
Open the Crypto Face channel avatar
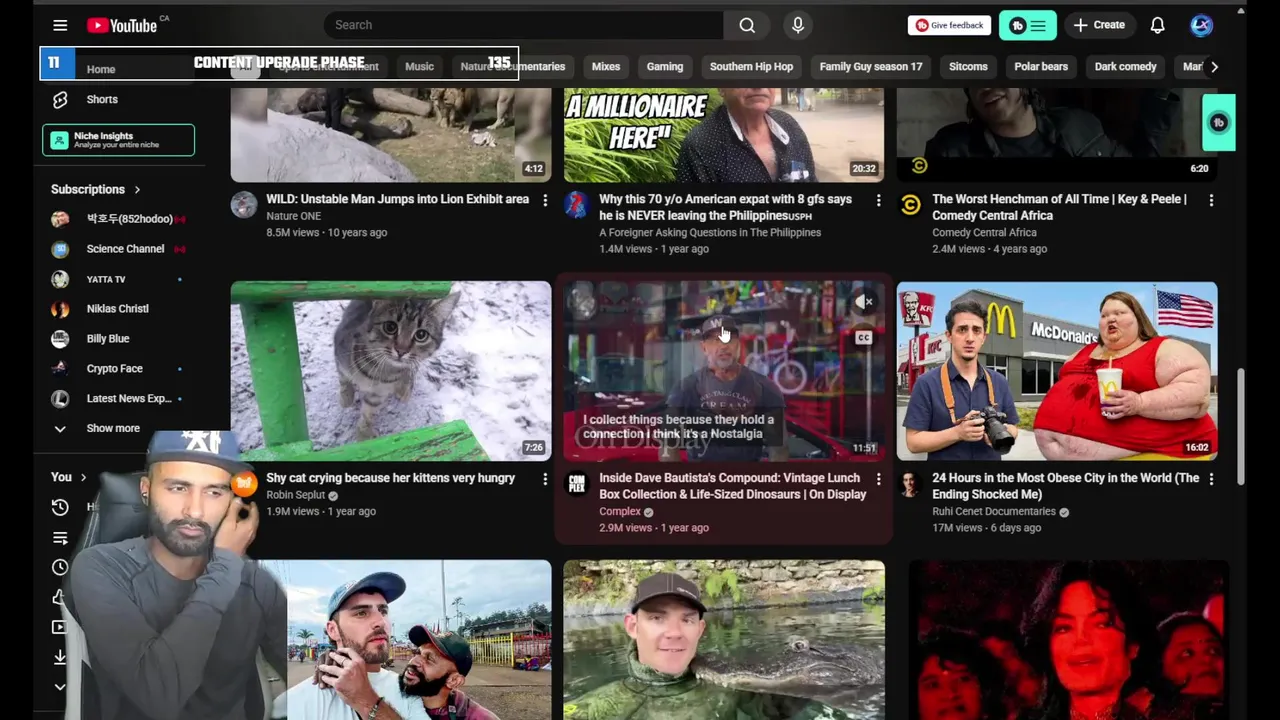pyautogui.click(x=60, y=368)
